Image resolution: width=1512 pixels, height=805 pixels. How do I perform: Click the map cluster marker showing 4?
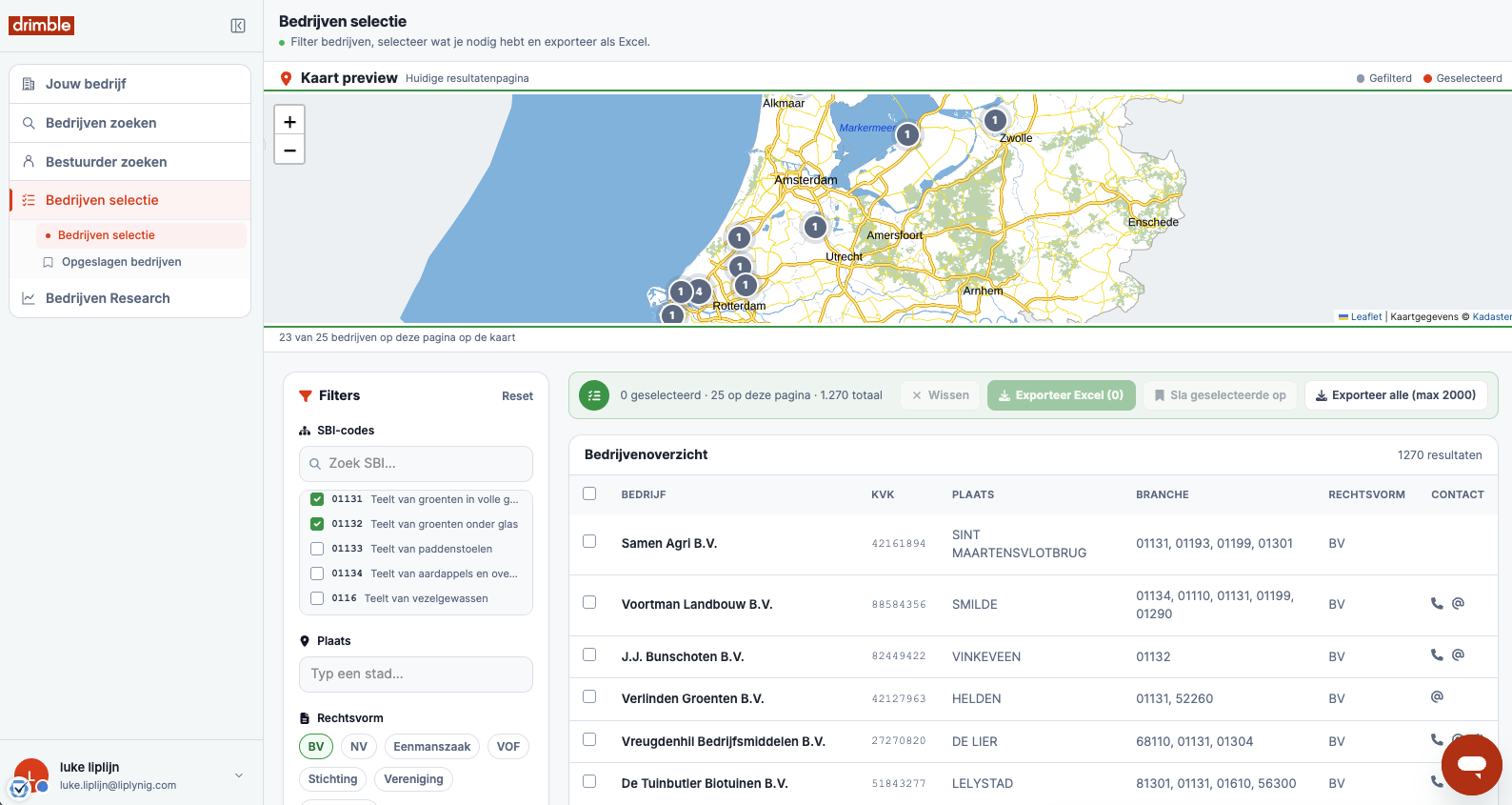[699, 292]
